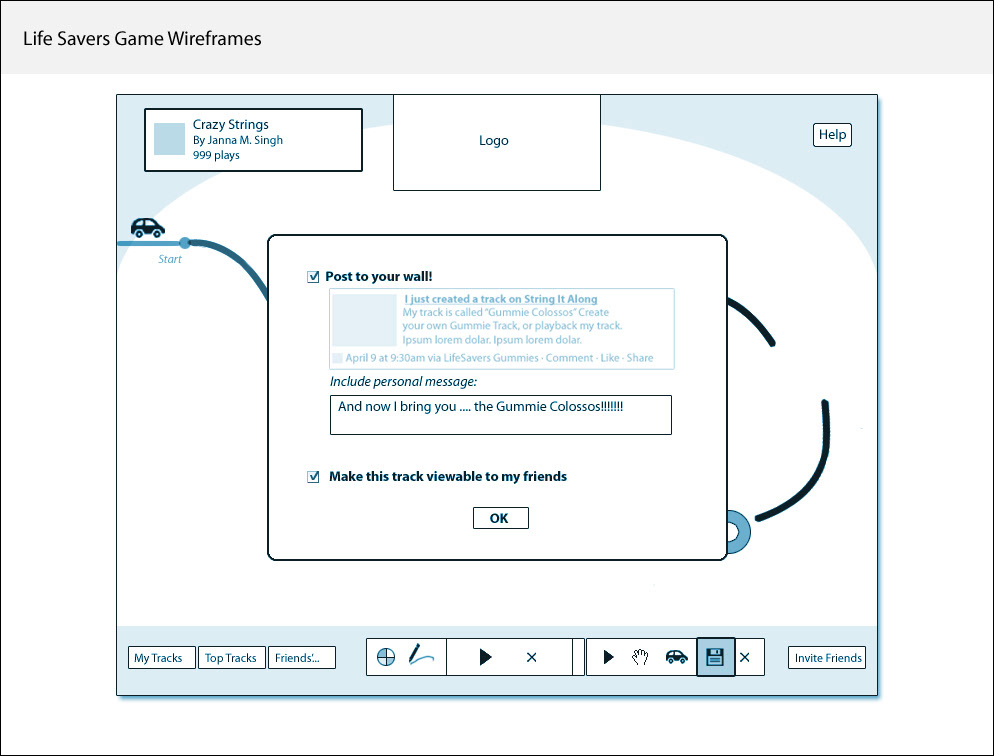Click the wall post preview thumbnail image
The image size is (994, 756).
[x=365, y=320]
